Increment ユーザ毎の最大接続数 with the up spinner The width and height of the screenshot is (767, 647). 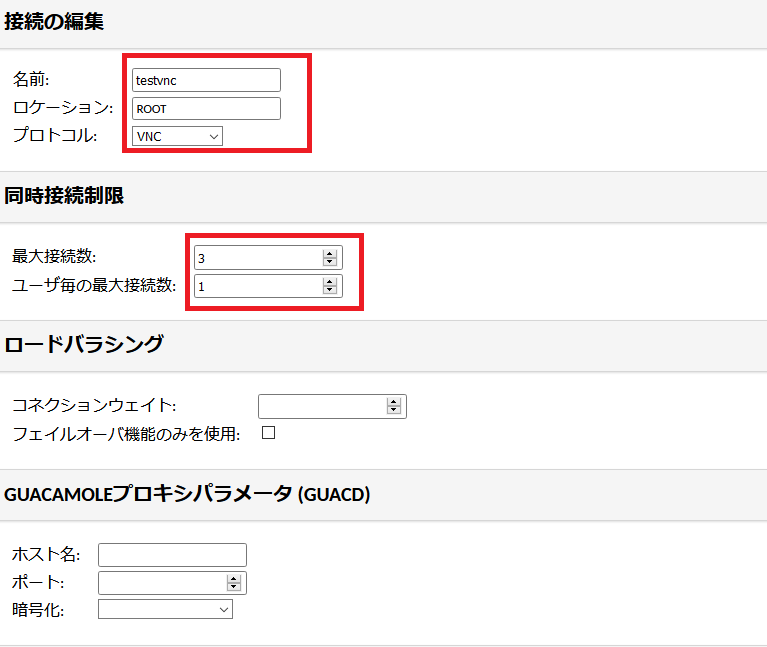click(330, 283)
